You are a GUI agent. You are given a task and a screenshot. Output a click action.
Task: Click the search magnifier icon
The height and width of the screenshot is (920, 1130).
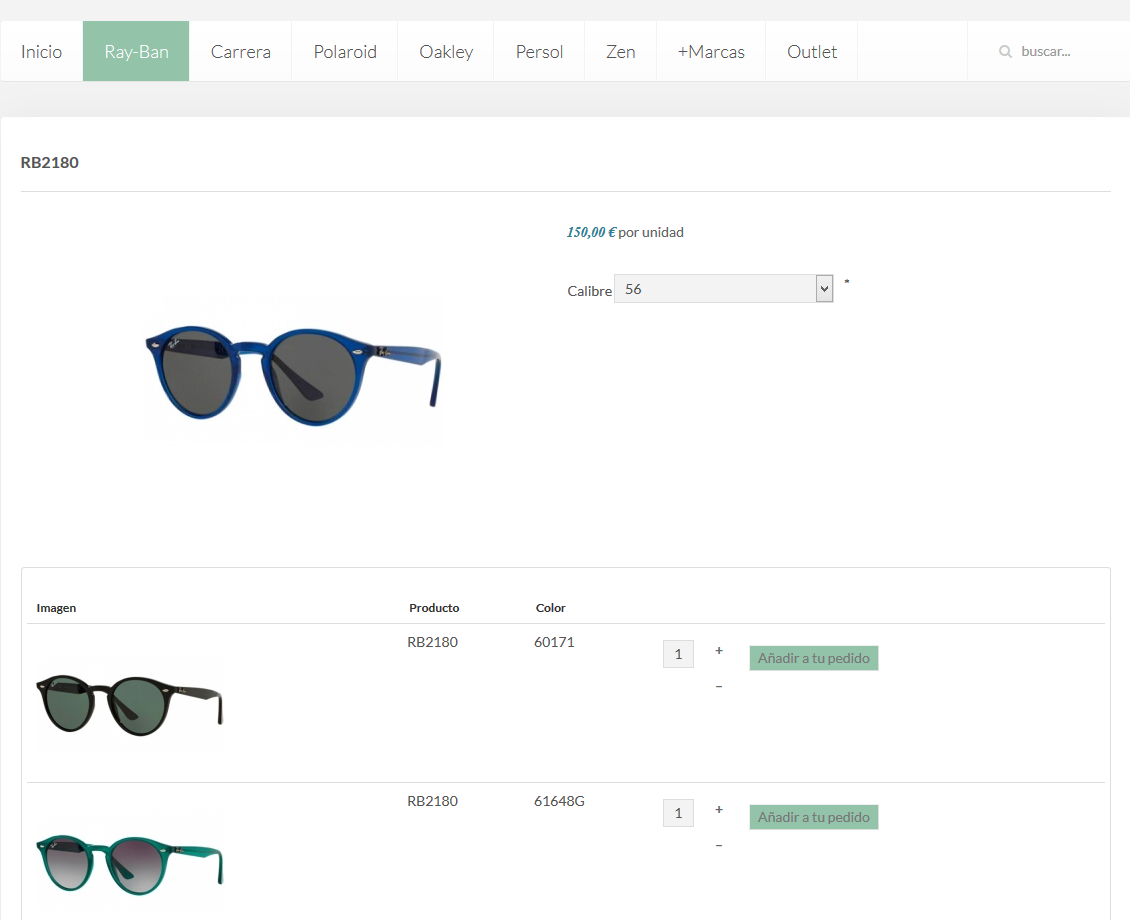[x=1005, y=51]
